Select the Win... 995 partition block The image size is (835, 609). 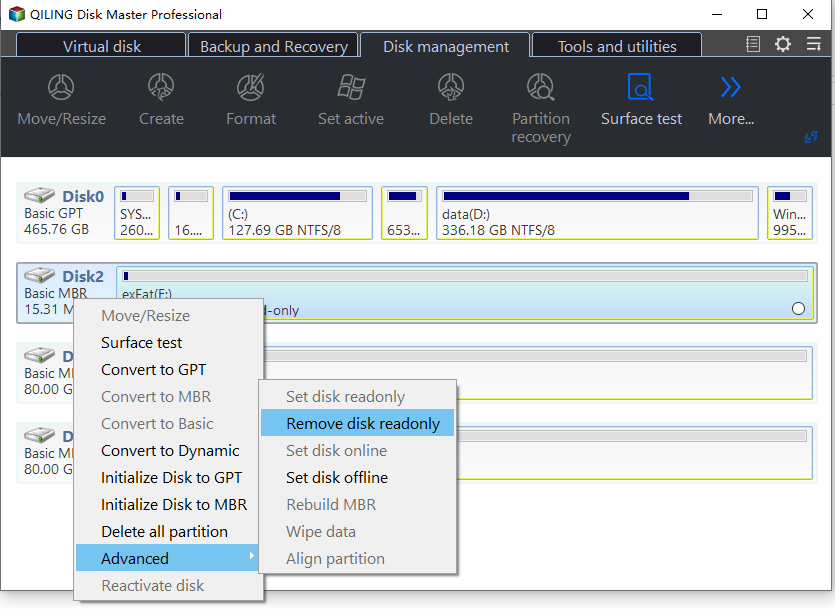[790, 213]
